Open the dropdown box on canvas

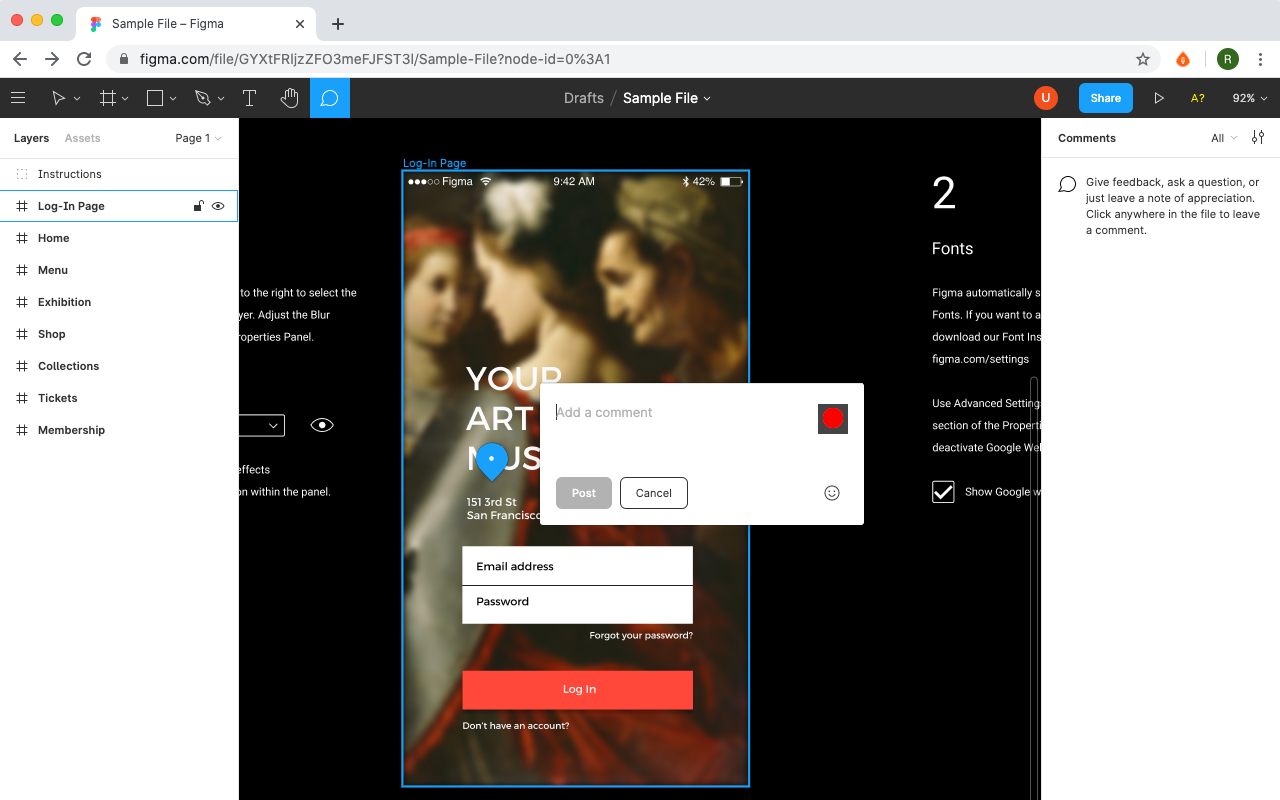tap(262, 425)
